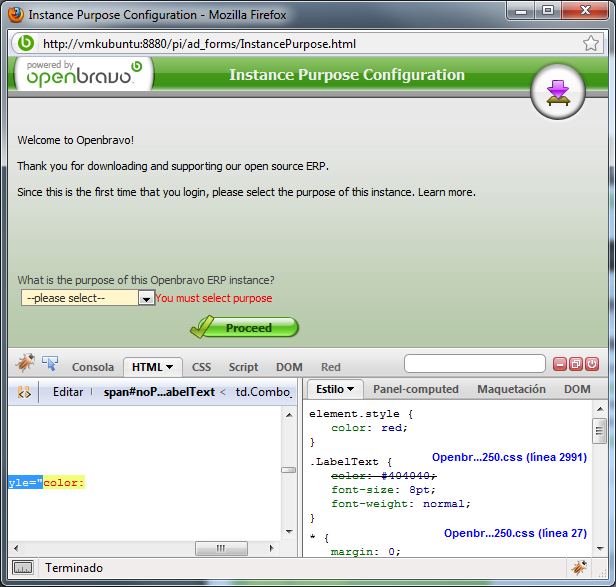Click the orange break-on-mutate icon in HTML panel

pos(24,392)
